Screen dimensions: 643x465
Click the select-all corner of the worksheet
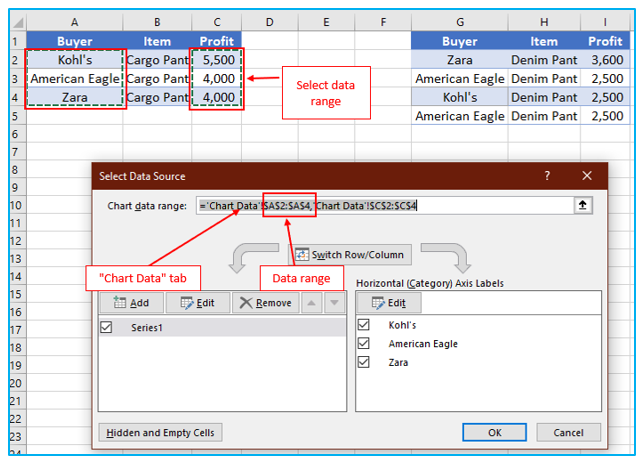(x=18, y=22)
